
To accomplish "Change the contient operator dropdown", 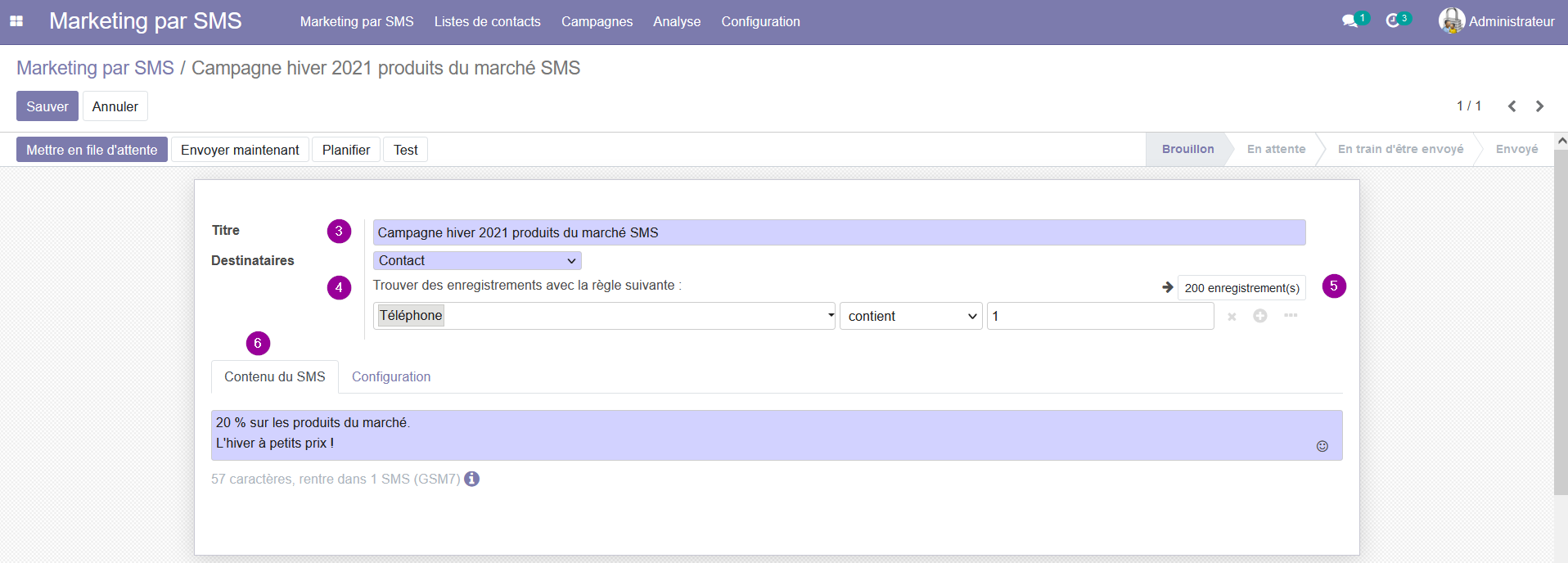I will 911,316.
